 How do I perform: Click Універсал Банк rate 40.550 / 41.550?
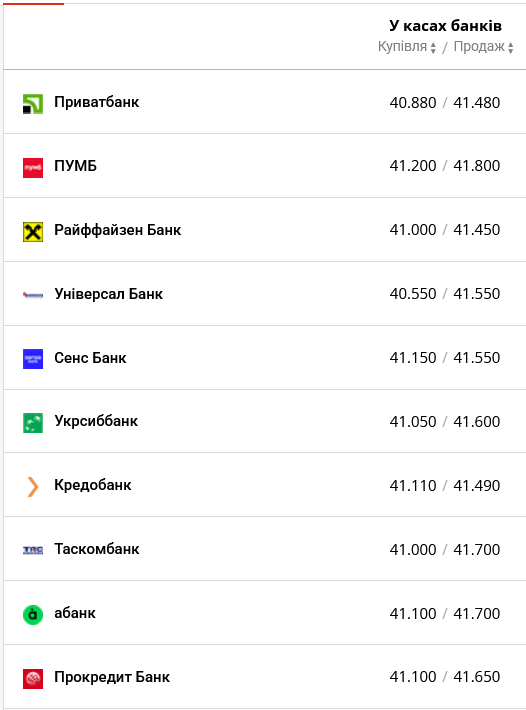(x=445, y=294)
